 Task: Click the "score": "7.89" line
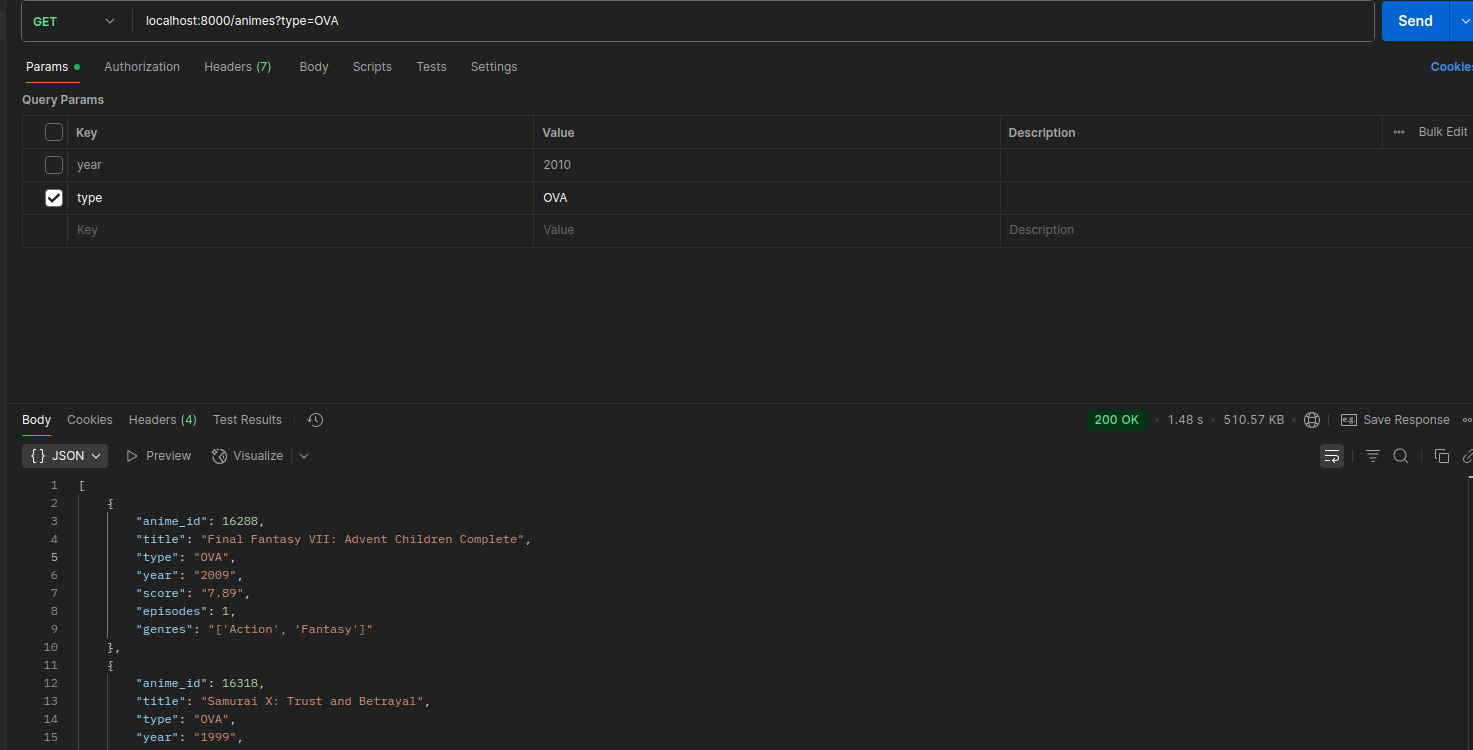click(193, 593)
